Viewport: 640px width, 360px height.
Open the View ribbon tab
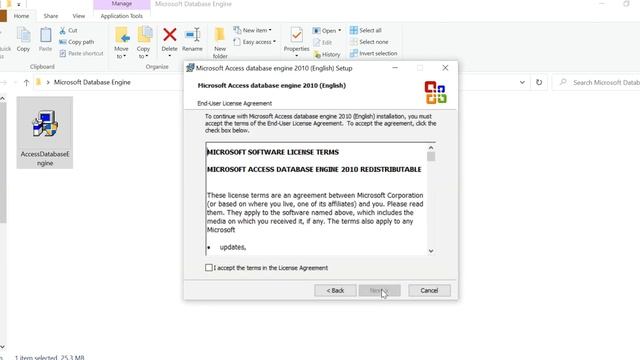[x=79, y=16]
